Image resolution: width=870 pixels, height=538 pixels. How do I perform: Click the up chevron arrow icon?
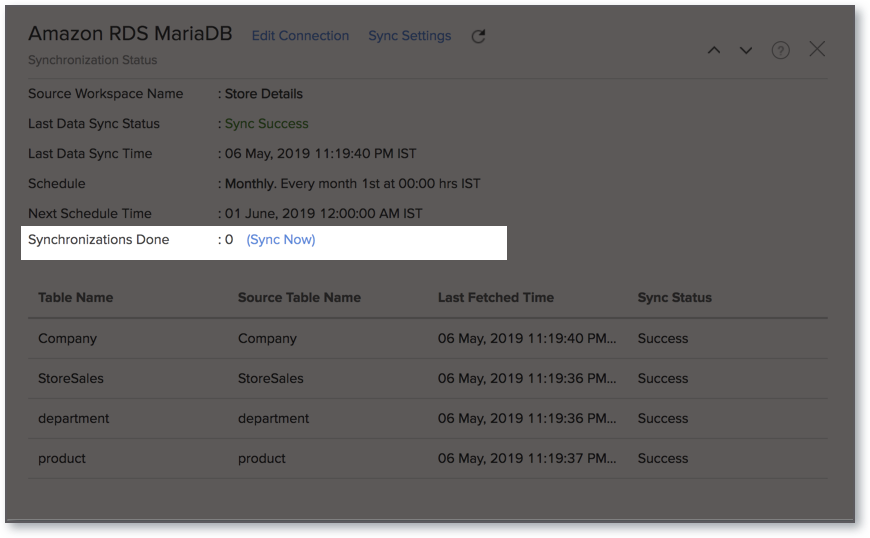(714, 50)
